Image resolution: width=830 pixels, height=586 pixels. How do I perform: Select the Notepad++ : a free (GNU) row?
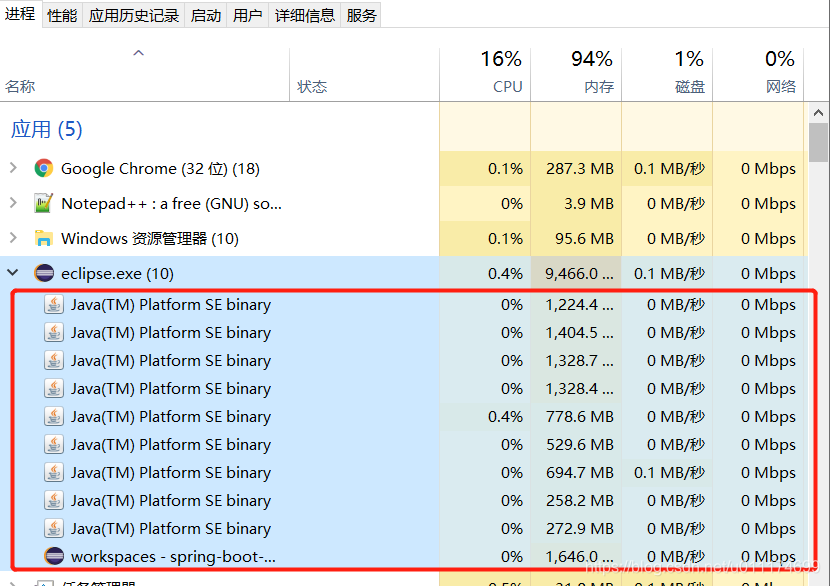[404, 203]
